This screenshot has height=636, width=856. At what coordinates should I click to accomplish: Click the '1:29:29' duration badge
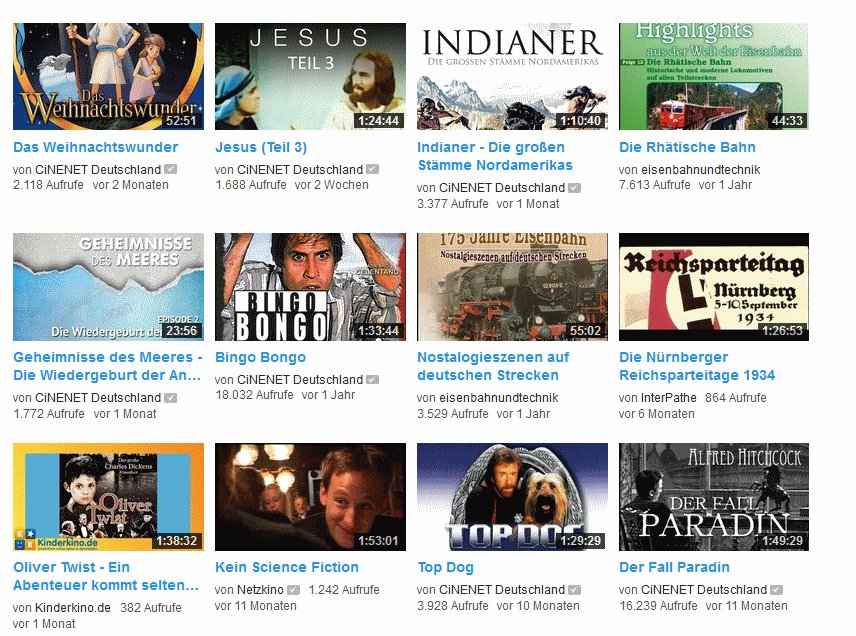coord(580,540)
